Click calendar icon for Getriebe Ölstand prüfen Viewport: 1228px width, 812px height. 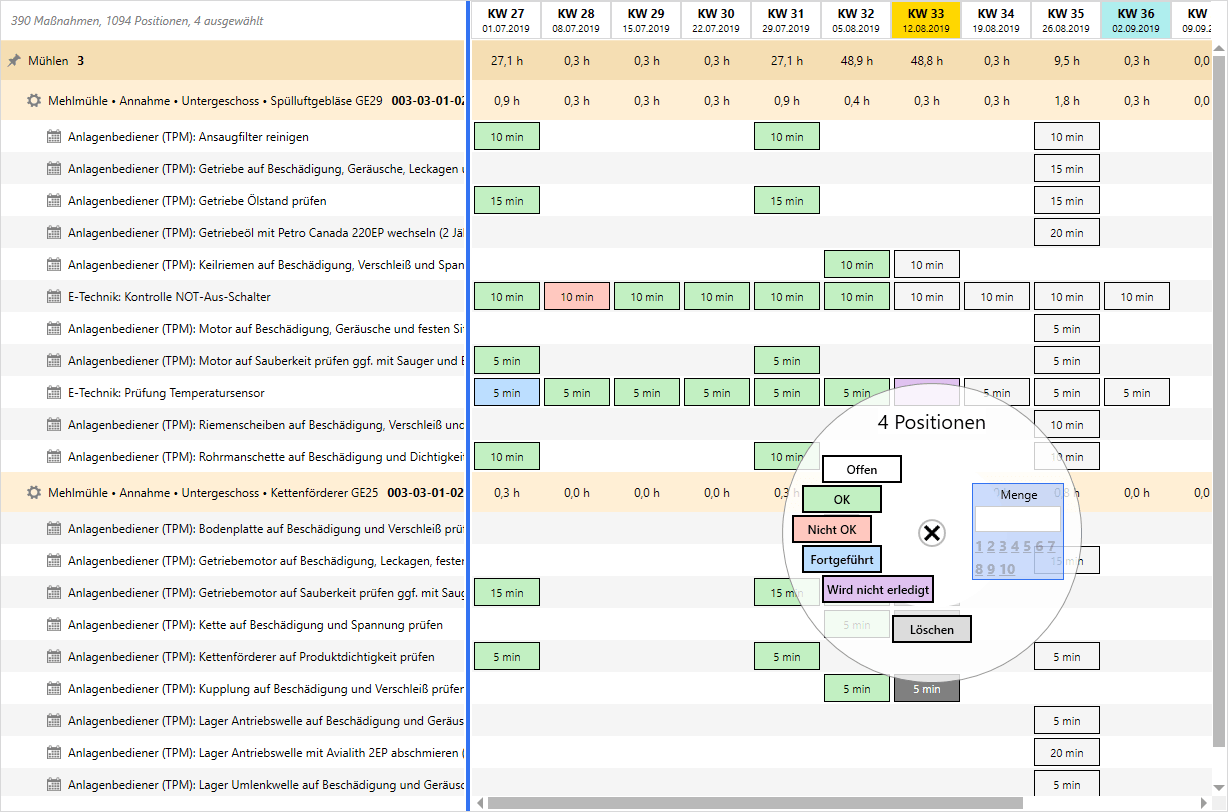[x=54, y=201]
